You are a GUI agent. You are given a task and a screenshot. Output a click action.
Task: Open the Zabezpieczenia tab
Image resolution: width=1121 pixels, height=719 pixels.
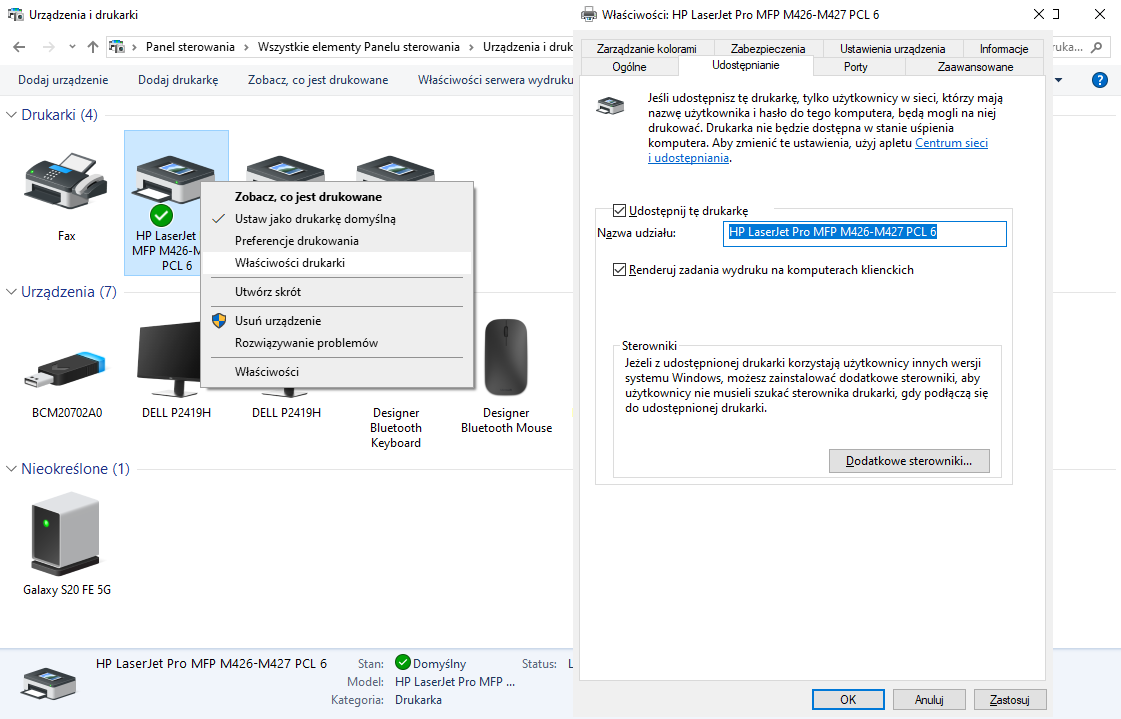pos(767,48)
